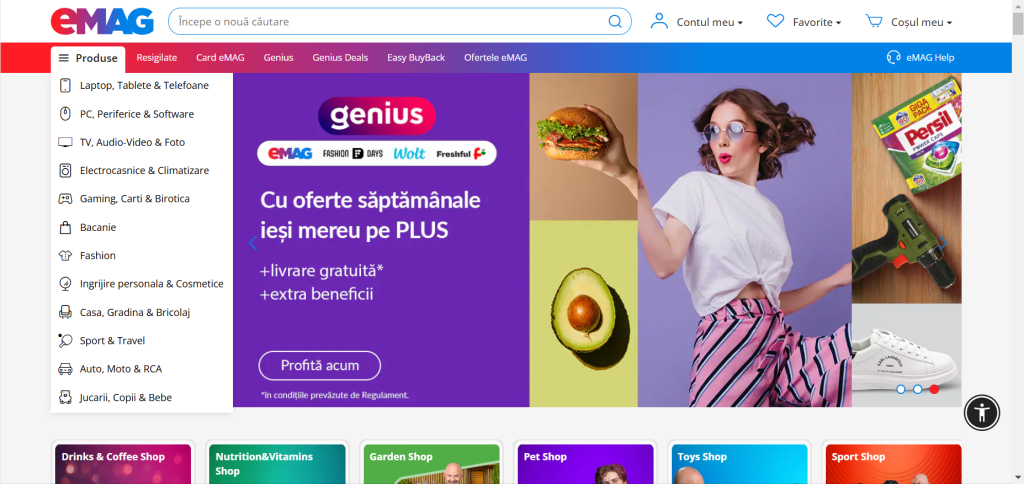Click the Favorite heart icon
This screenshot has height=484, width=1024.
point(775,21)
